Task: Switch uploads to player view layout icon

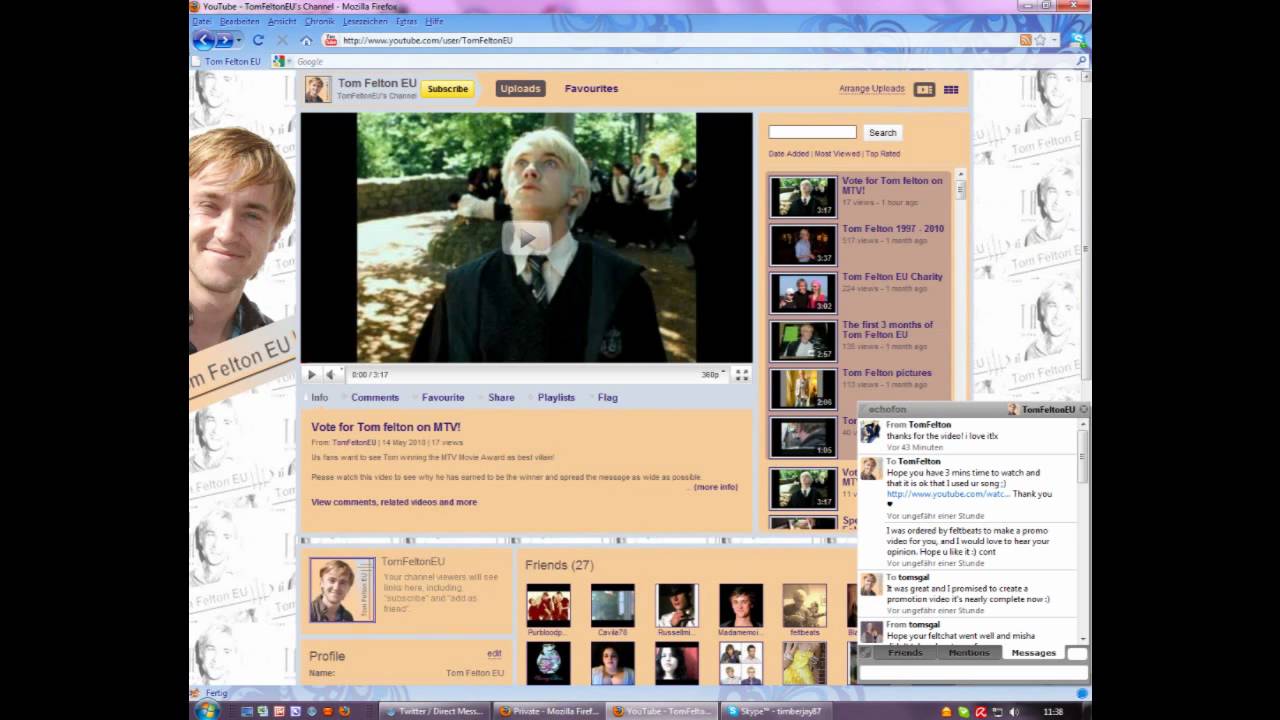Action: point(924,89)
